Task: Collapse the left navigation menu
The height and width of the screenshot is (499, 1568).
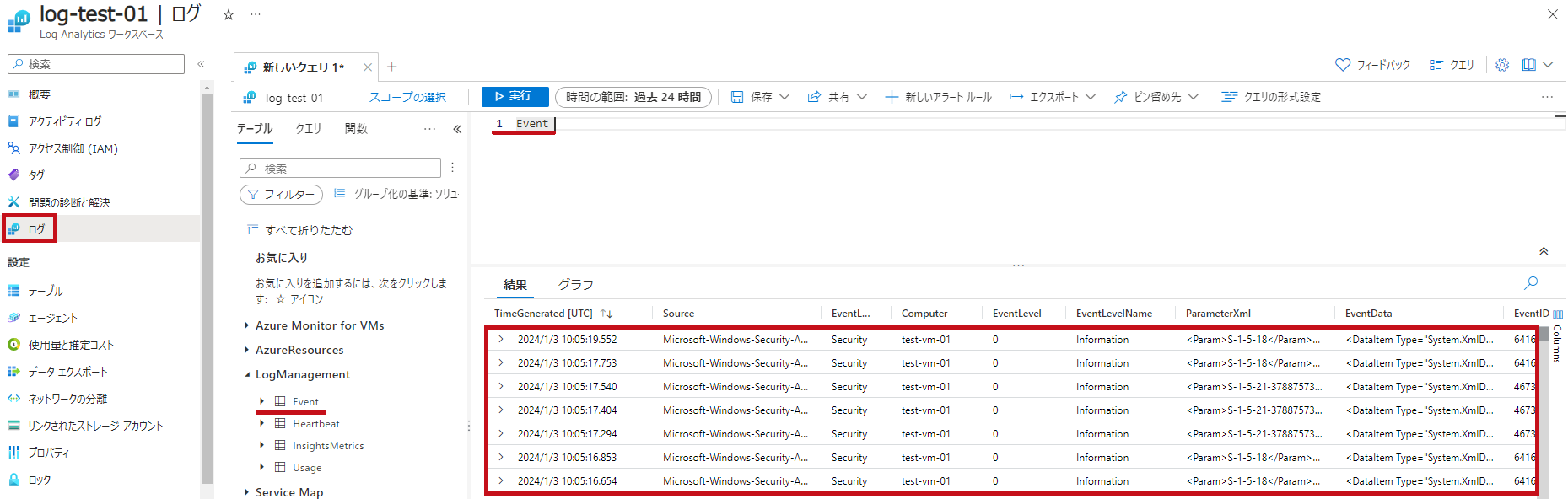Action: (201, 64)
